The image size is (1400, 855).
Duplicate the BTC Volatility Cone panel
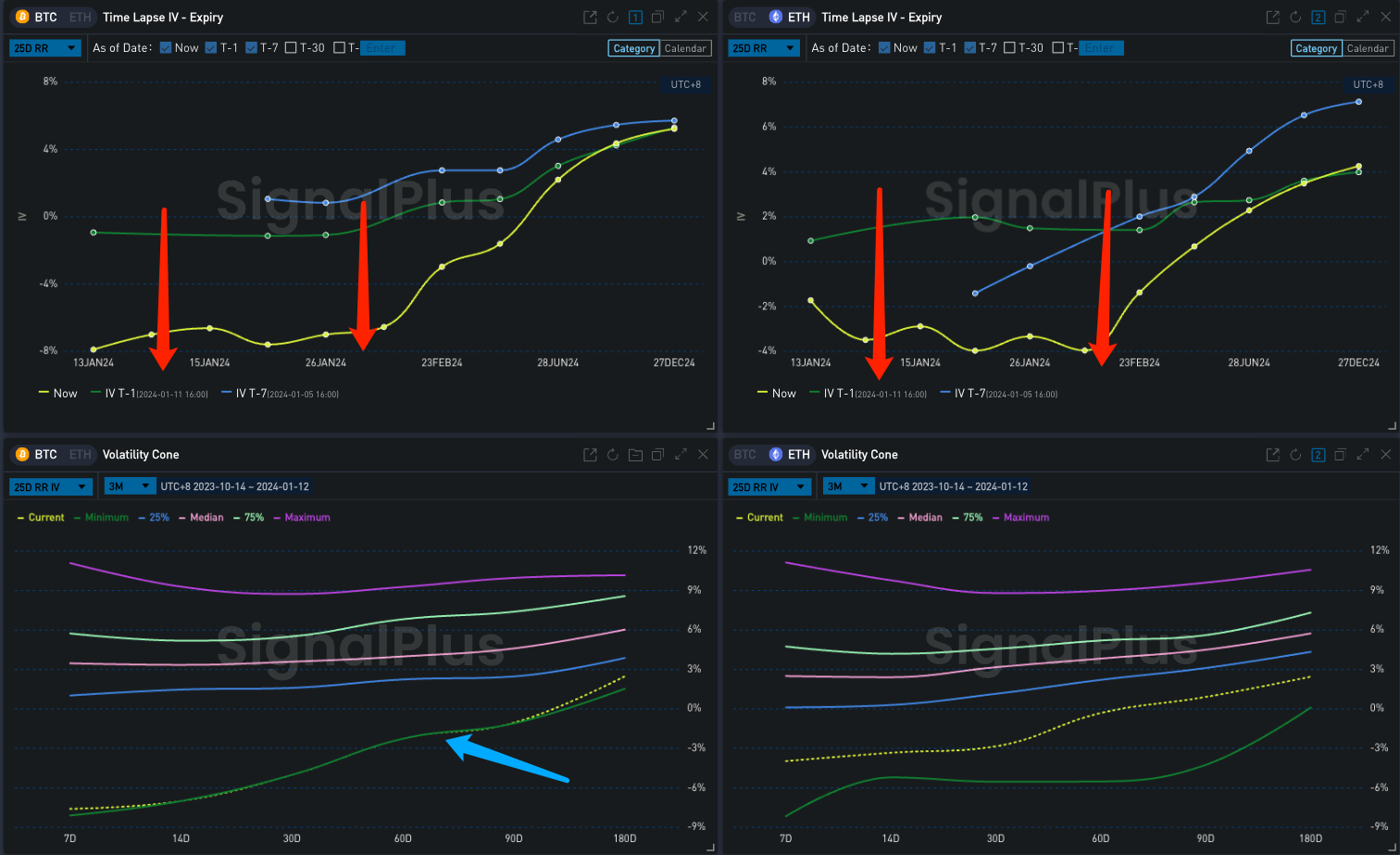click(657, 455)
